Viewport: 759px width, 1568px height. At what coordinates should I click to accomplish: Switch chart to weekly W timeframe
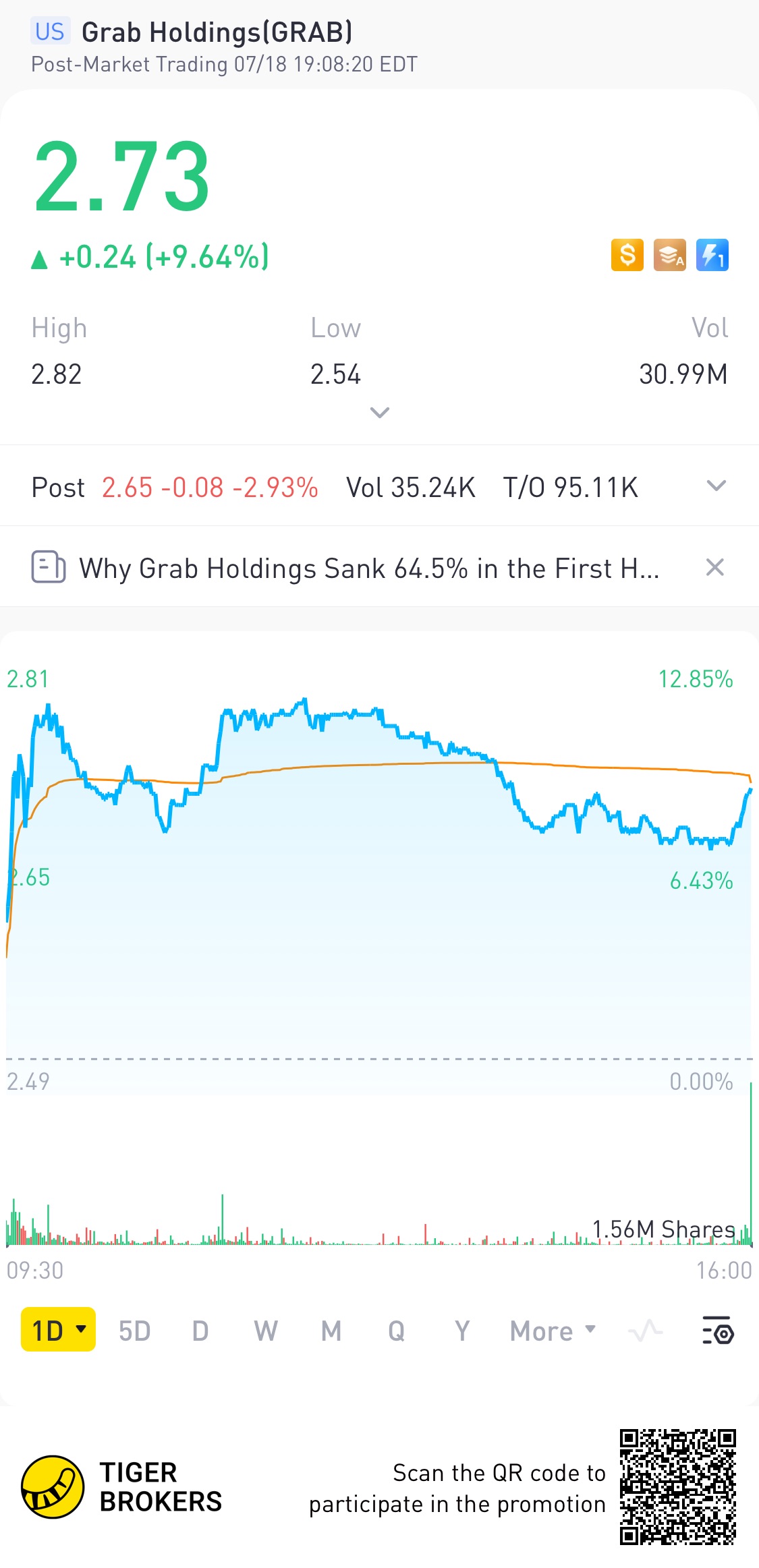265,1331
